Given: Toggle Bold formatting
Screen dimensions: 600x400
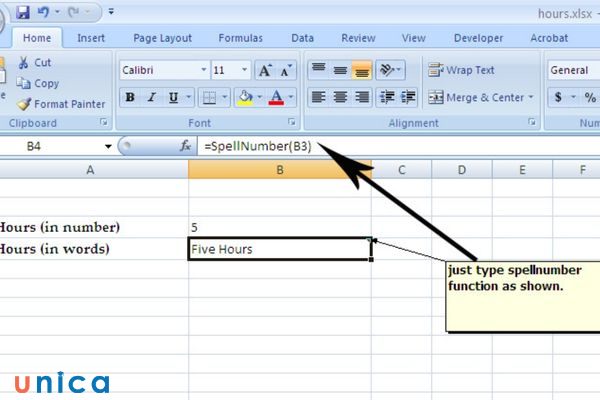Looking at the screenshot, I should pos(130,97).
